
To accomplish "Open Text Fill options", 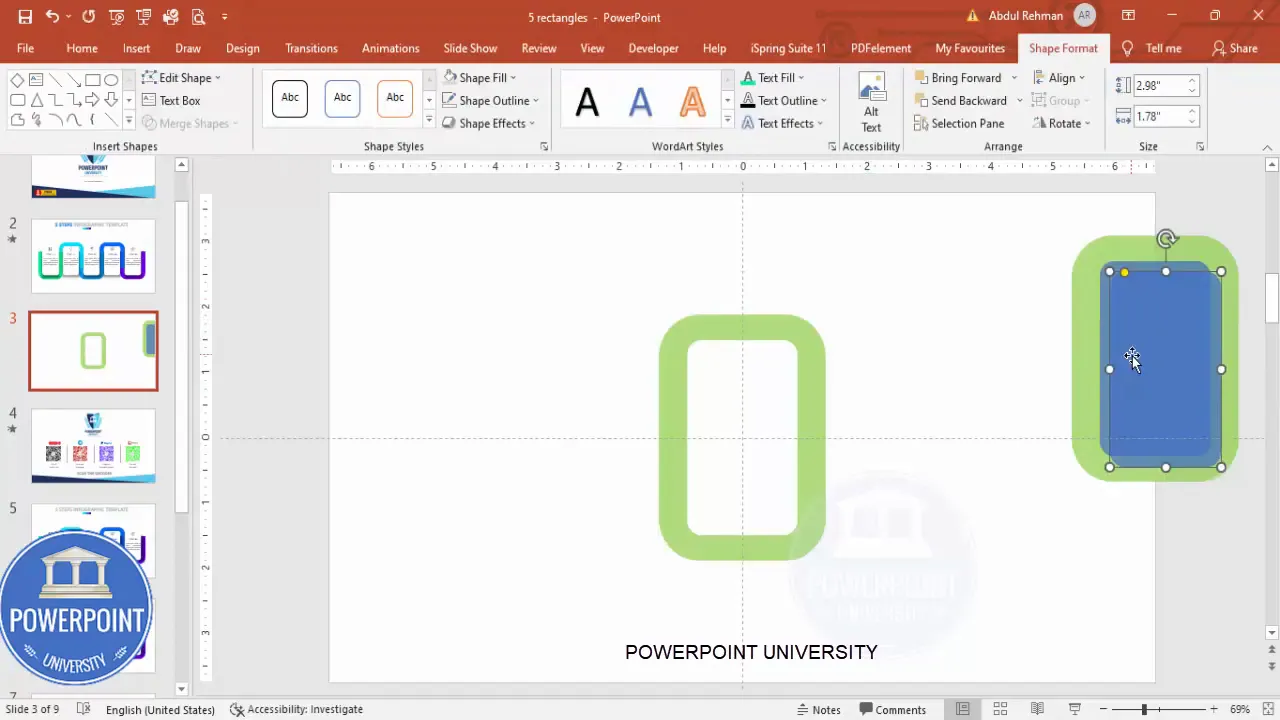I will tap(772, 78).
